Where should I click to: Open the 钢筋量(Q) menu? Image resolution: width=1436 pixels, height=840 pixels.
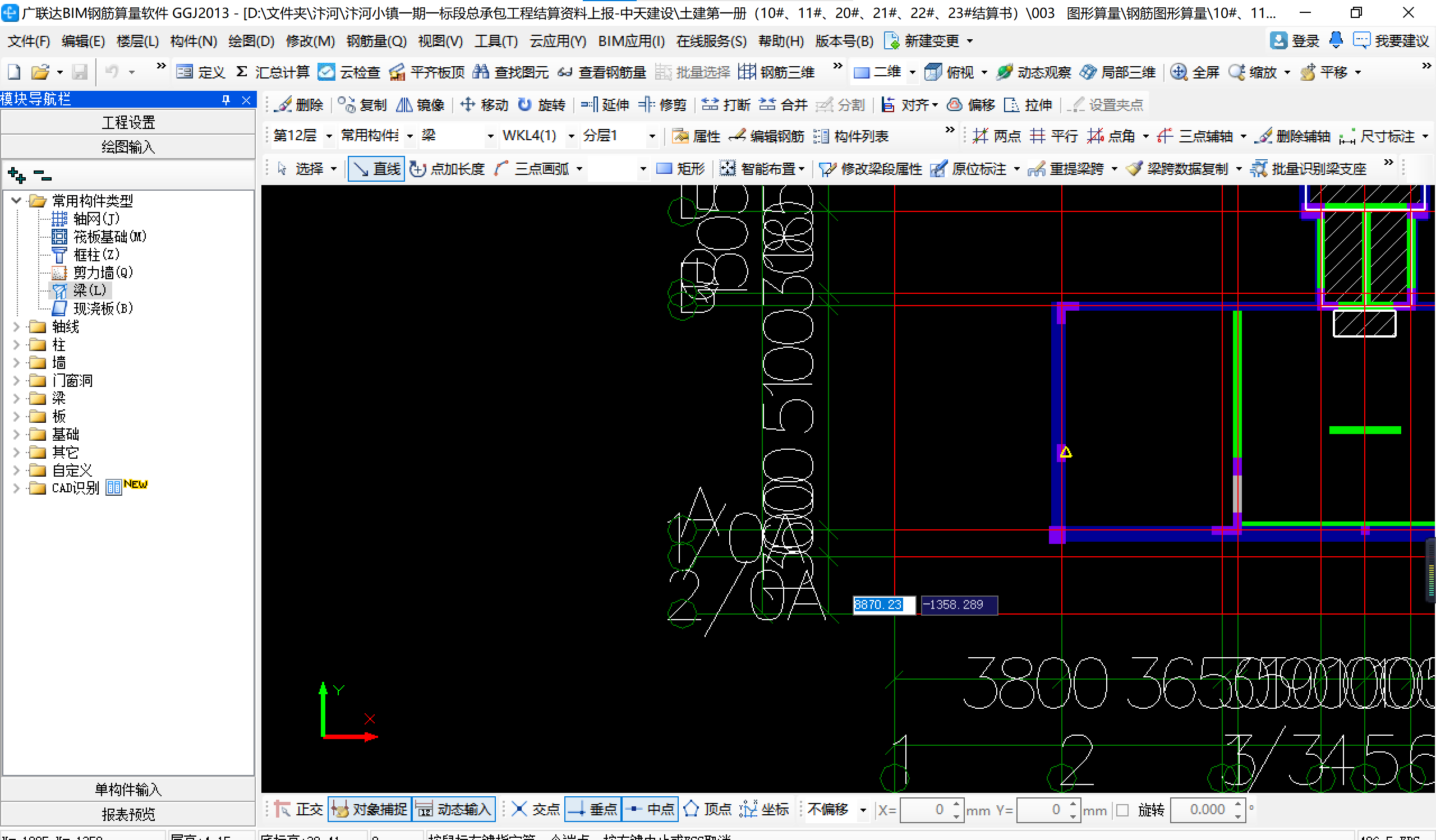pyautogui.click(x=376, y=41)
